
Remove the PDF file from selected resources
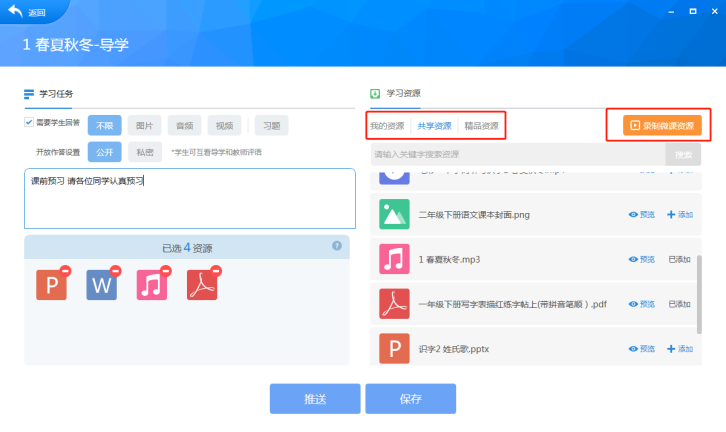pyautogui.click(x=216, y=271)
